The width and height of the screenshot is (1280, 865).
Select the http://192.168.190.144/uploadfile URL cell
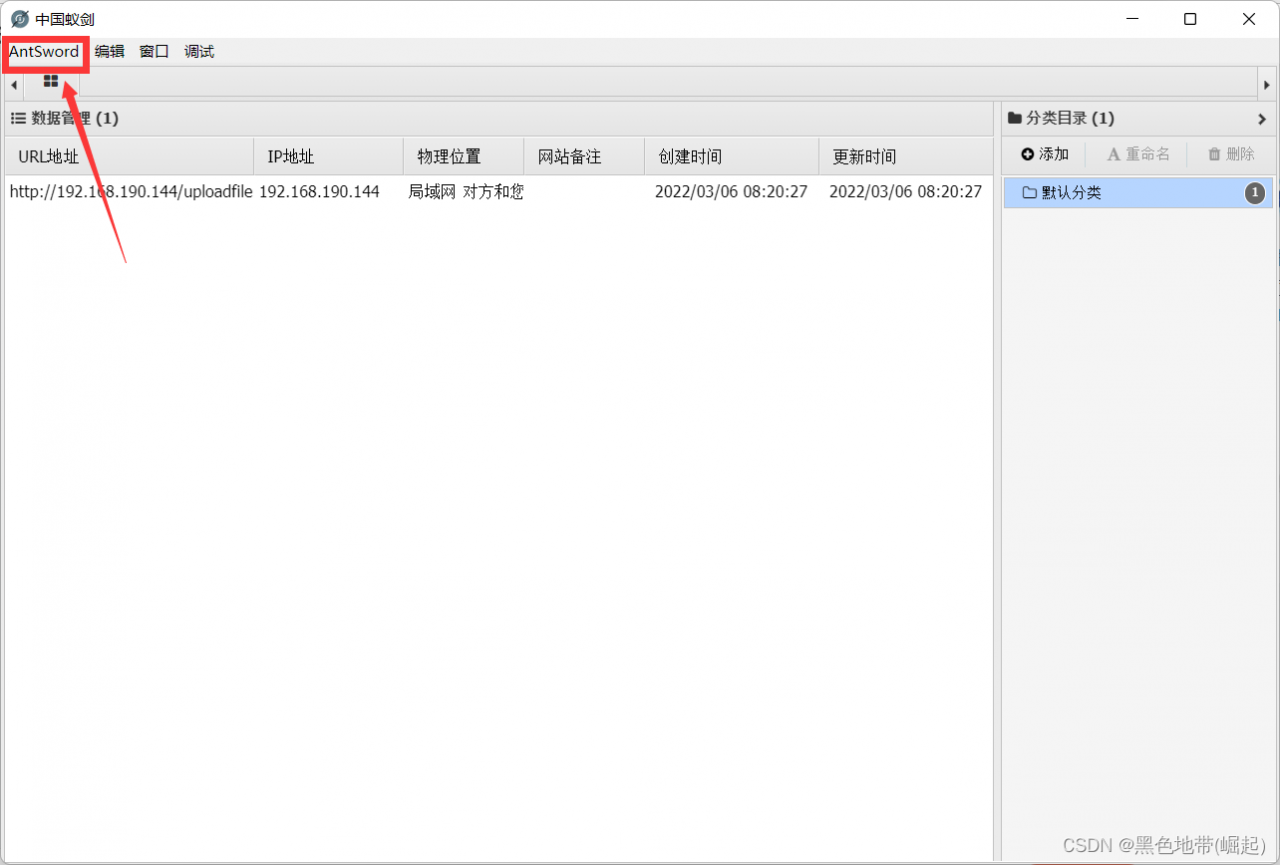pyautogui.click(x=130, y=192)
